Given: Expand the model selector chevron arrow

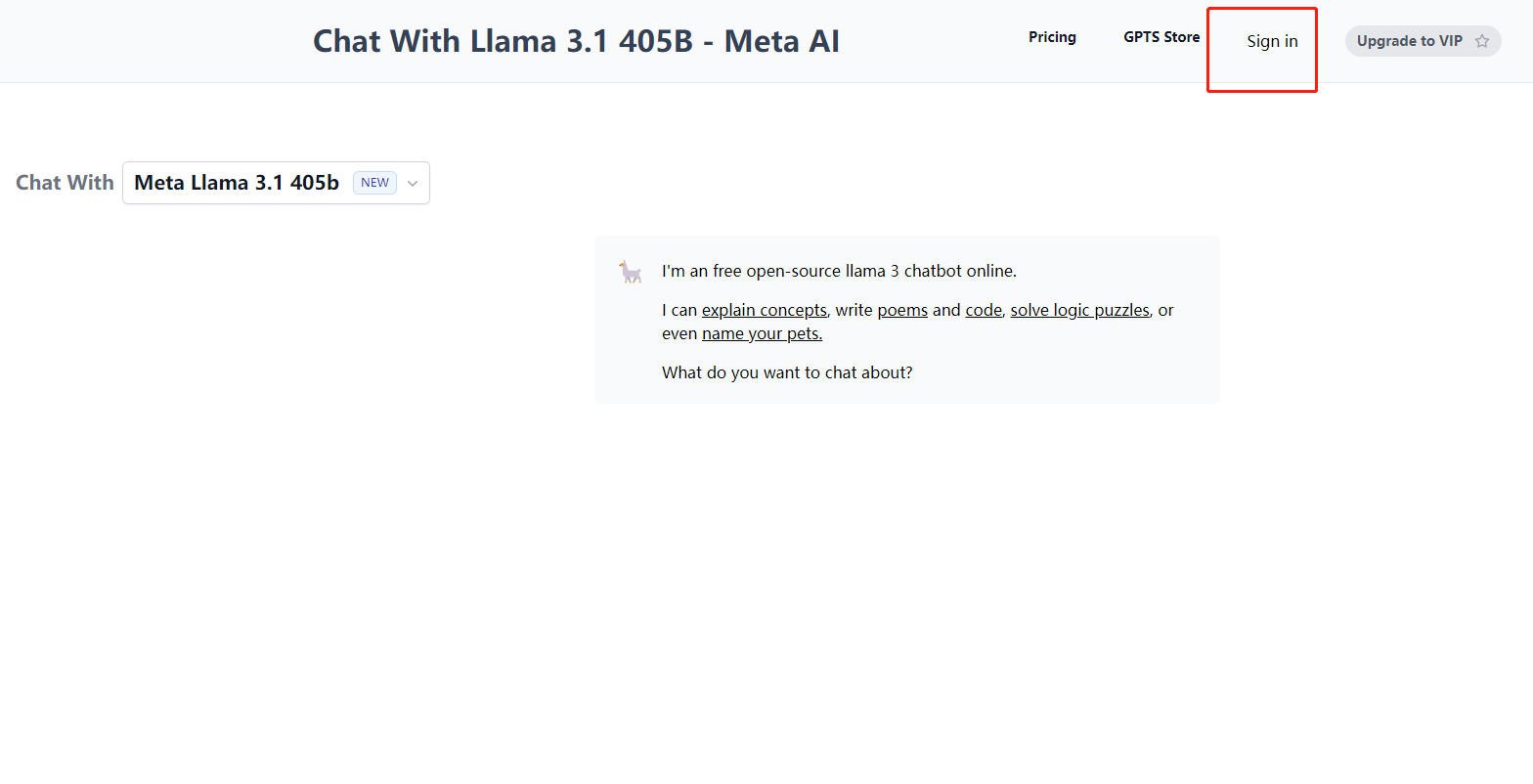Looking at the screenshot, I should coord(413,184).
